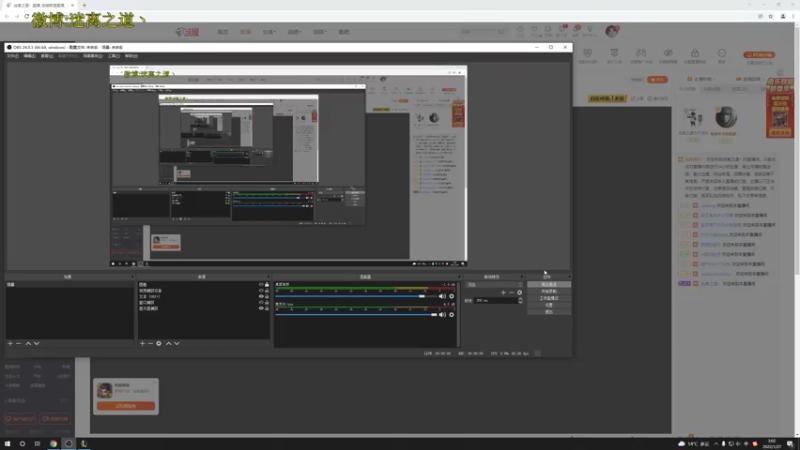Toggle visibility of the first source (图像)
800x450 pixels.
261,284
